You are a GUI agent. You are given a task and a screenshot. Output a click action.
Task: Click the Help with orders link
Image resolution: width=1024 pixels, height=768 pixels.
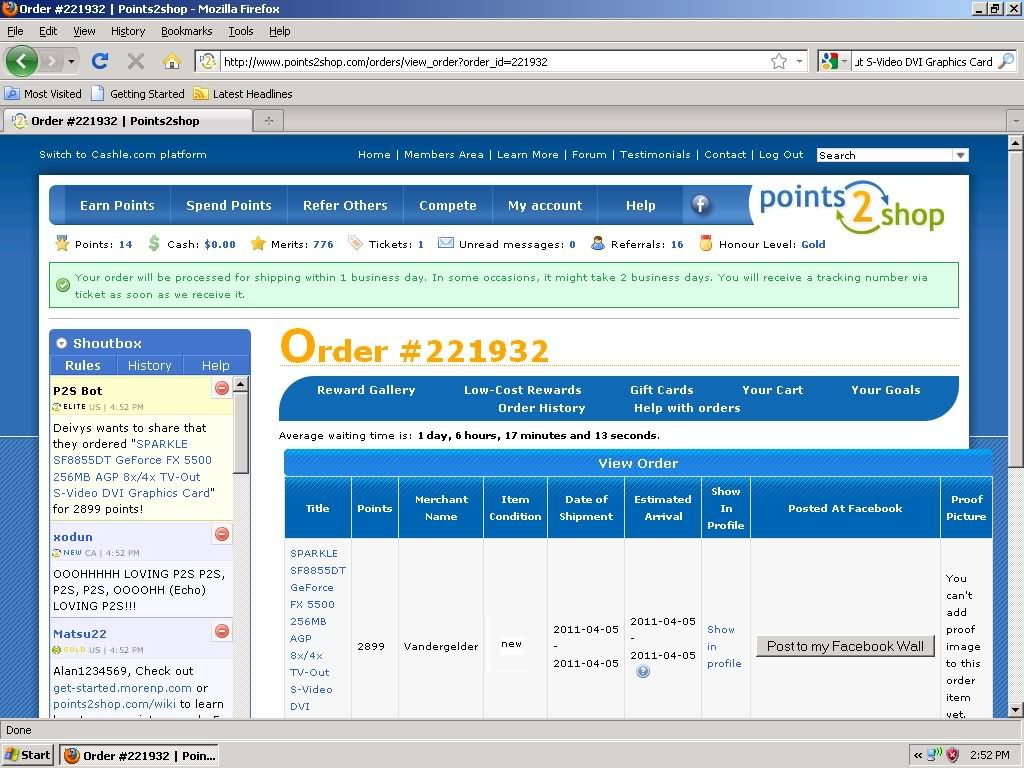pyautogui.click(x=687, y=408)
